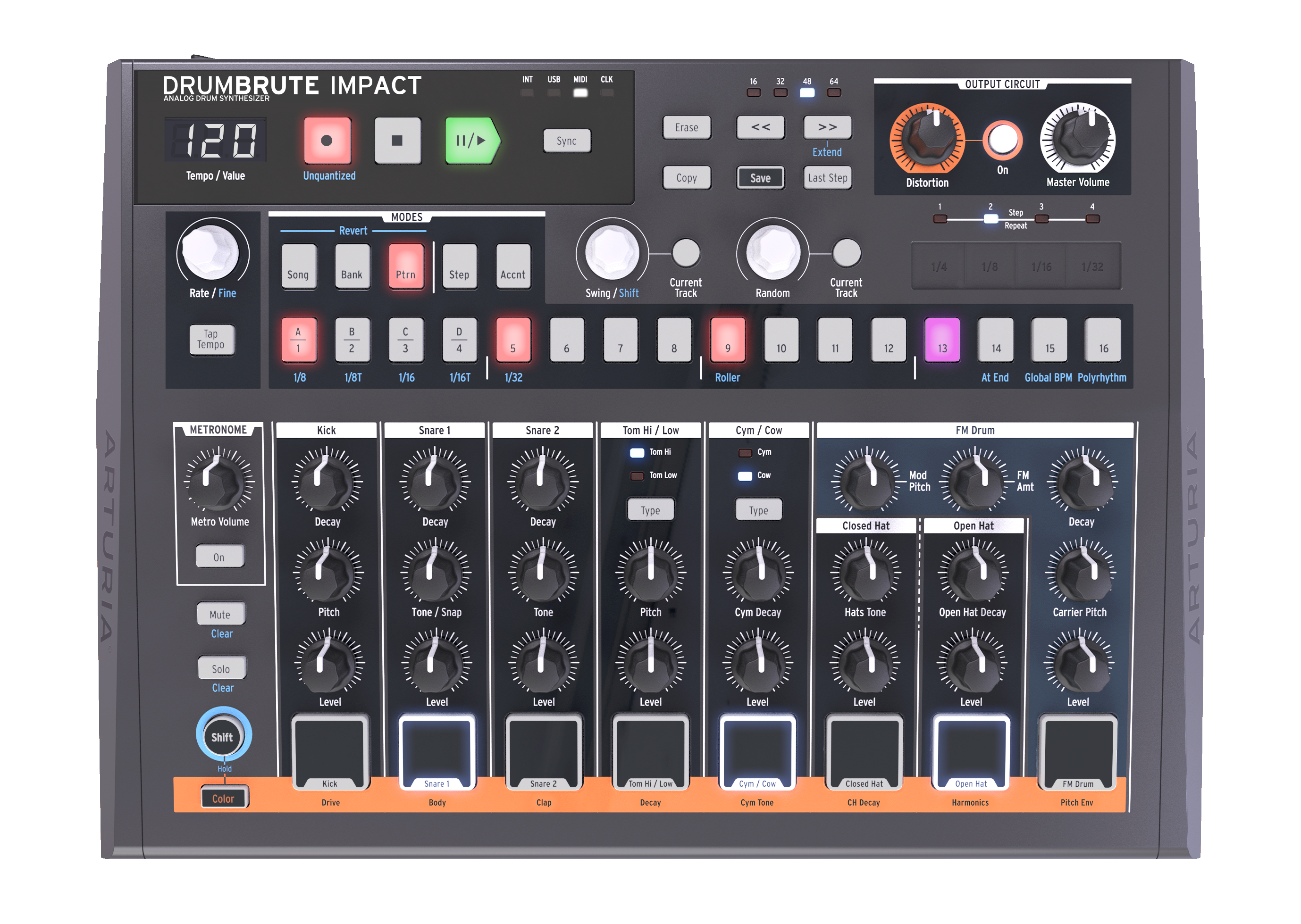Switch to Song mode

[298, 267]
